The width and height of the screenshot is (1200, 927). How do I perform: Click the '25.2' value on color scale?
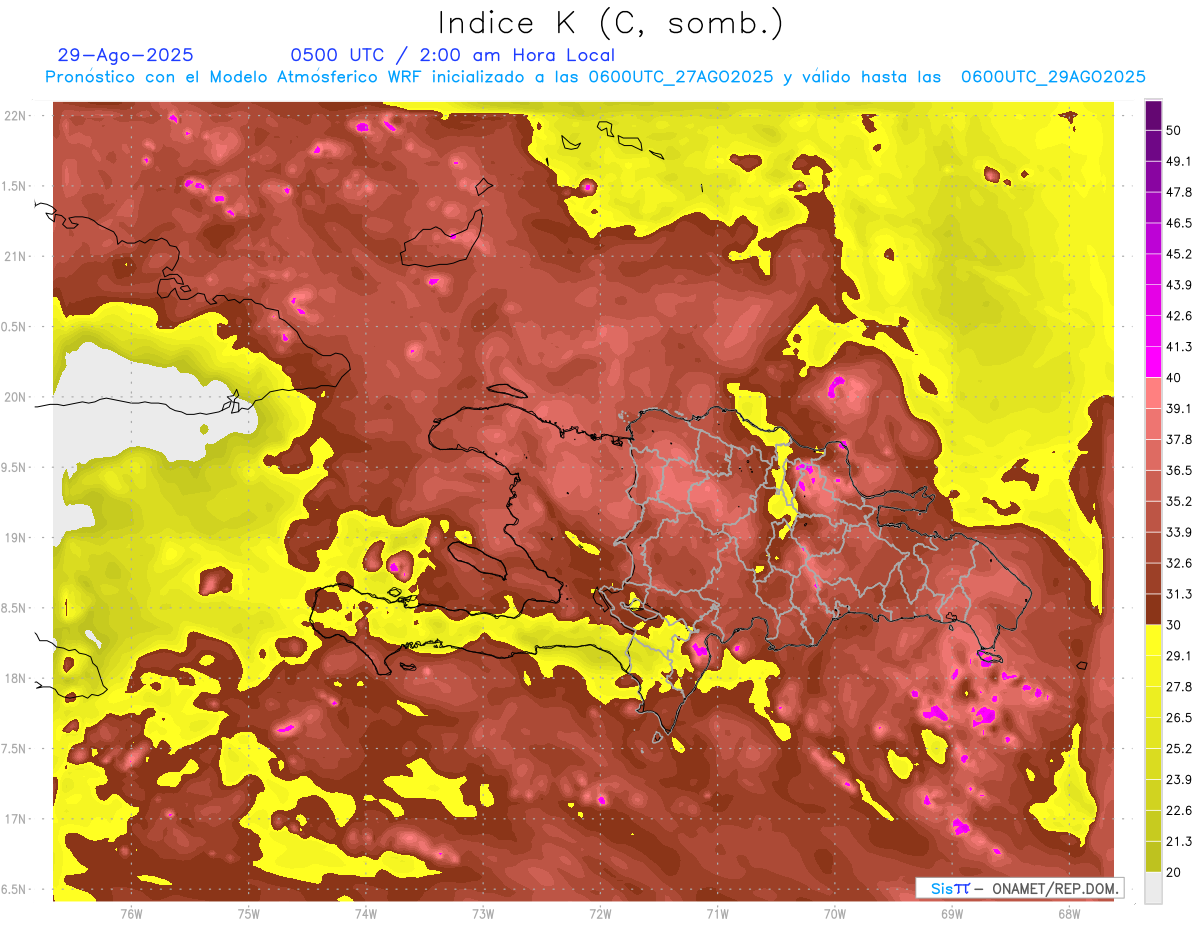(x=1178, y=749)
